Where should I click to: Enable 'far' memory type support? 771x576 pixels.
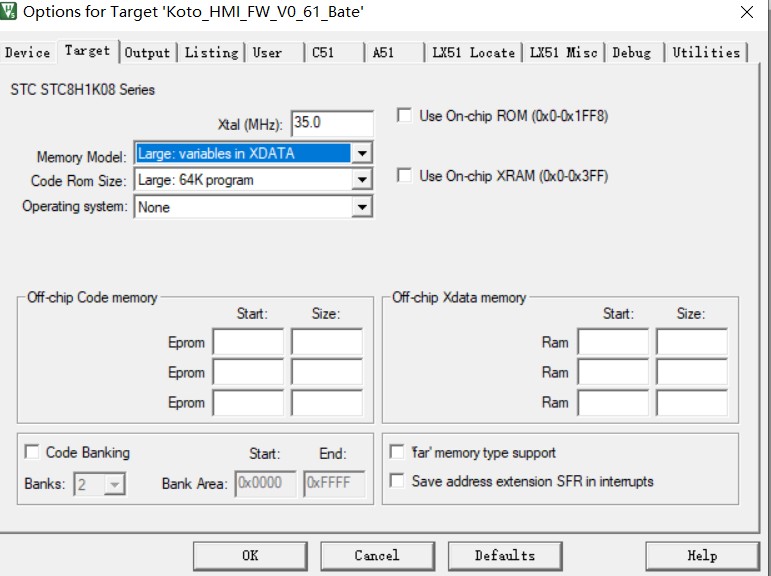pos(396,452)
